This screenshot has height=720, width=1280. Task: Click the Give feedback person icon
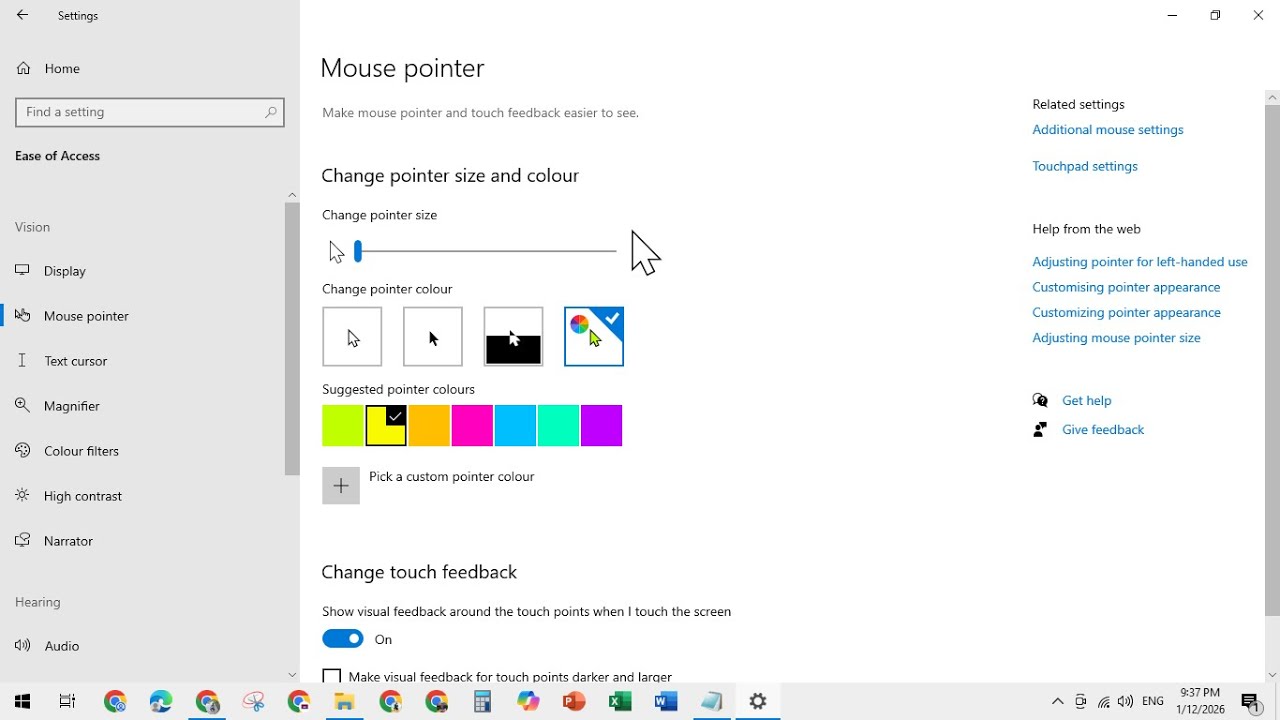tap(1040, 429)
